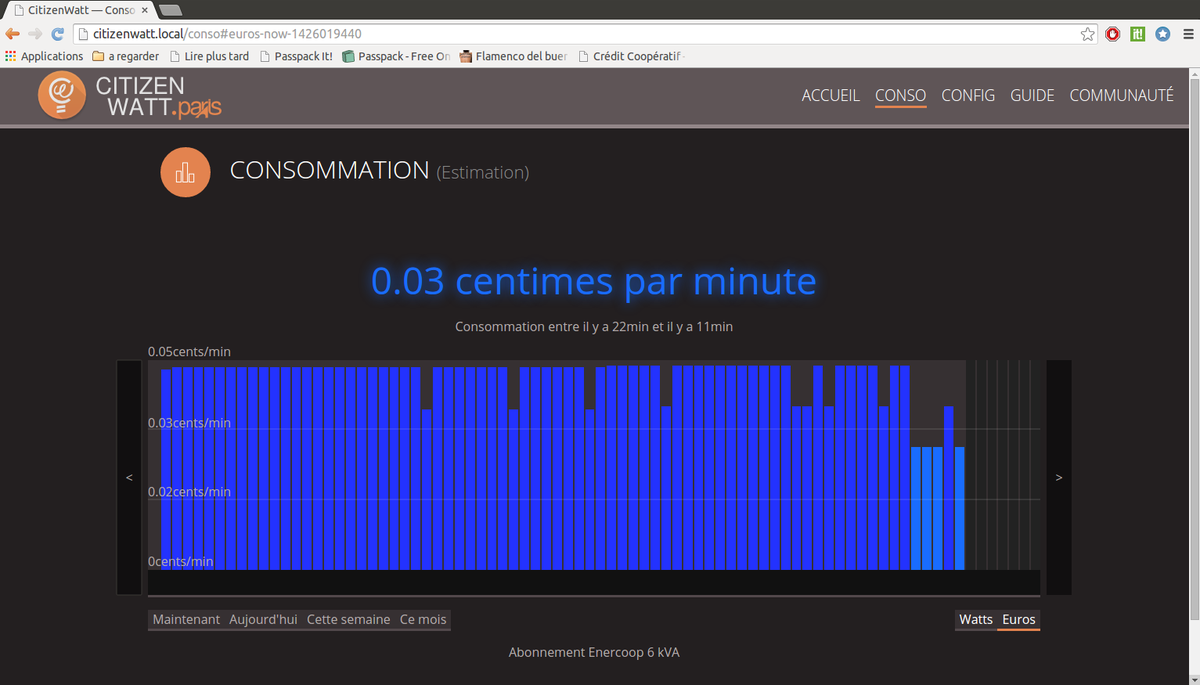The height and width of the screenshot is (685, 1200).
Task: Open Applications bookmarks shortcut
Action: [44, 56]
